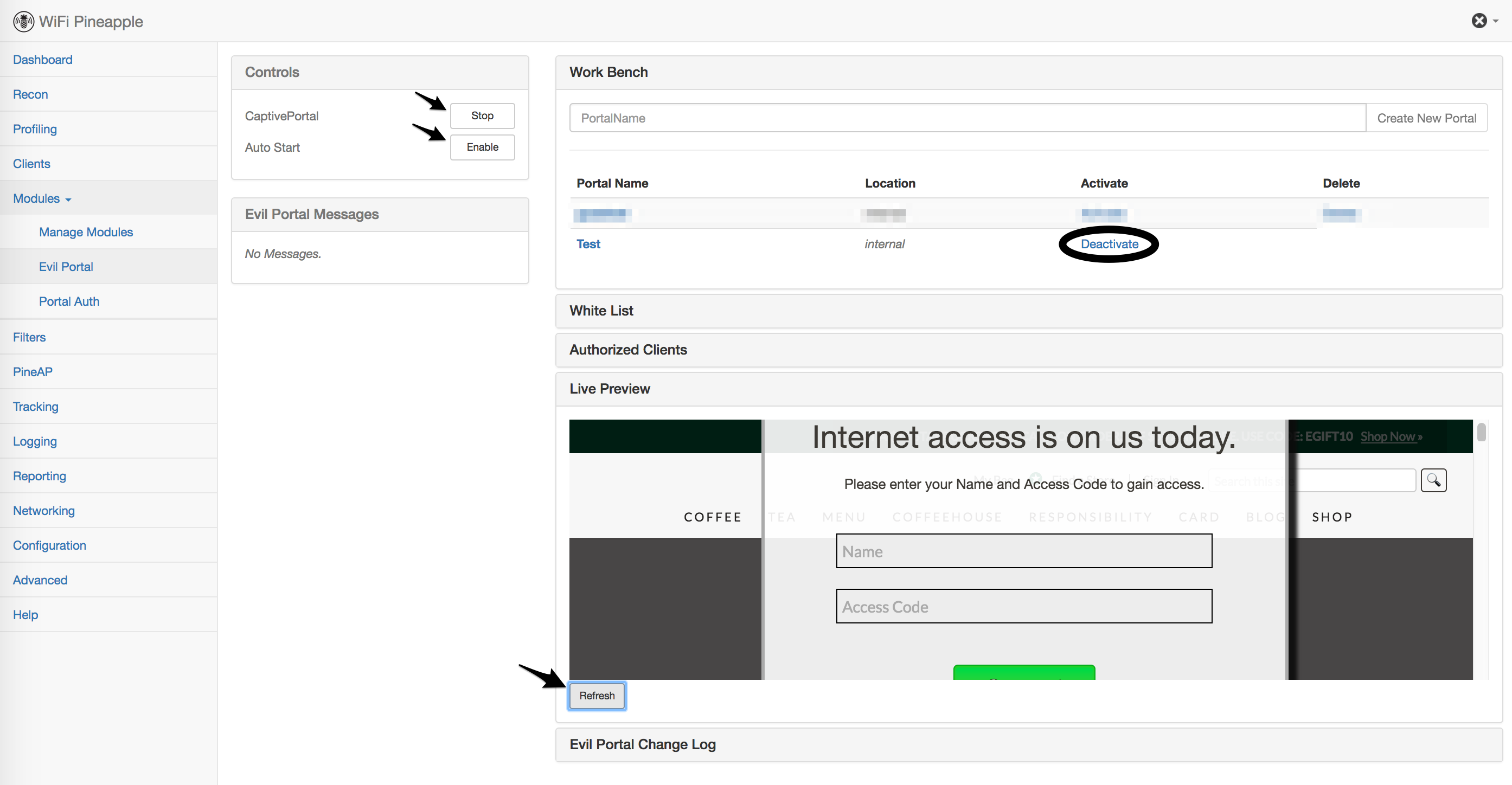
Task: Click the Create New Portal button
Action: tap(1426, 118)
